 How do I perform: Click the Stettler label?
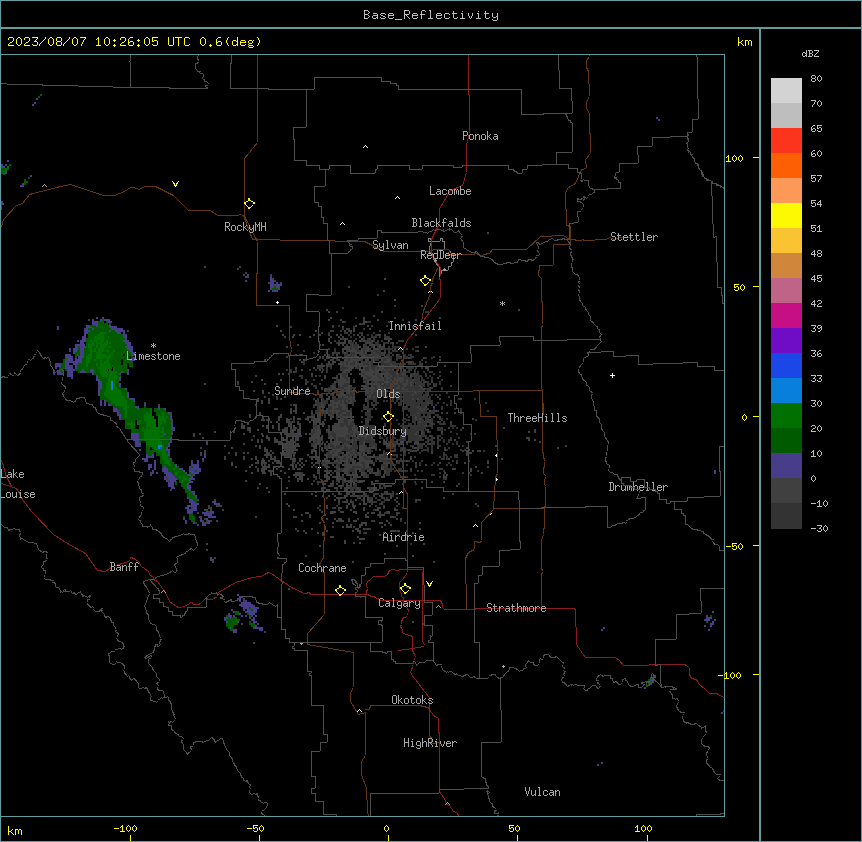click(634, 237)
